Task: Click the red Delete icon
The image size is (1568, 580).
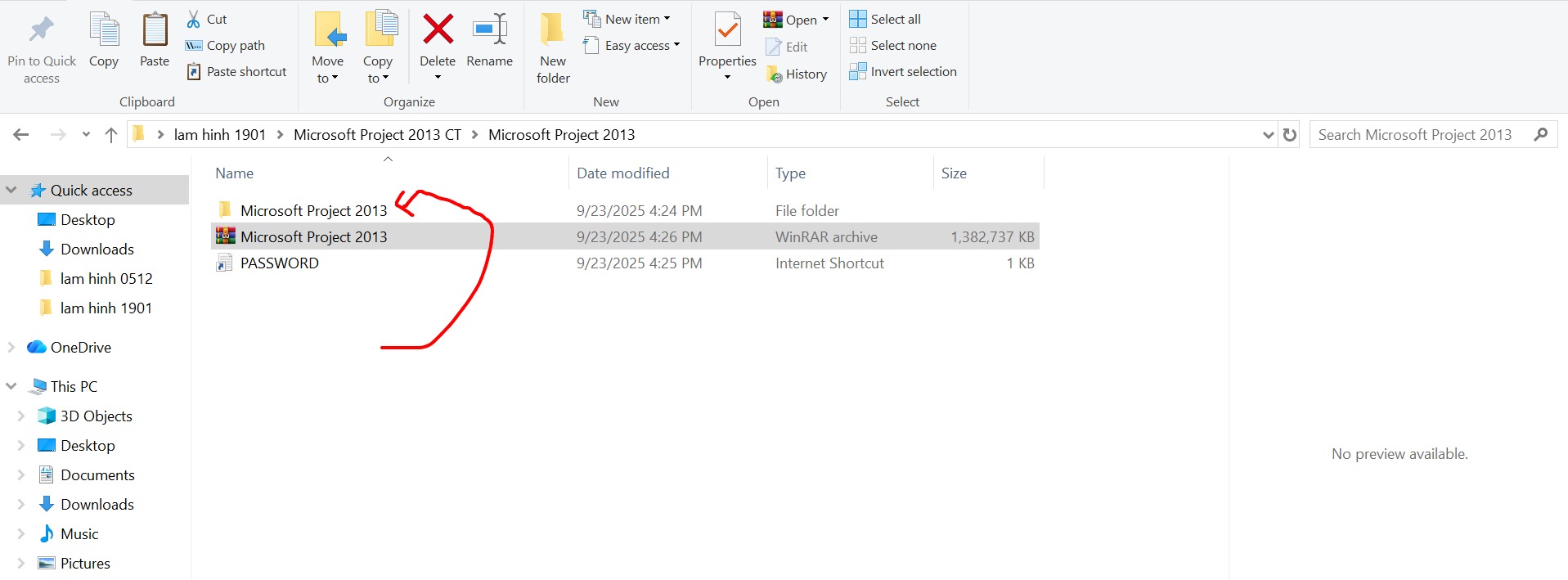Action: tap(438, 31)
